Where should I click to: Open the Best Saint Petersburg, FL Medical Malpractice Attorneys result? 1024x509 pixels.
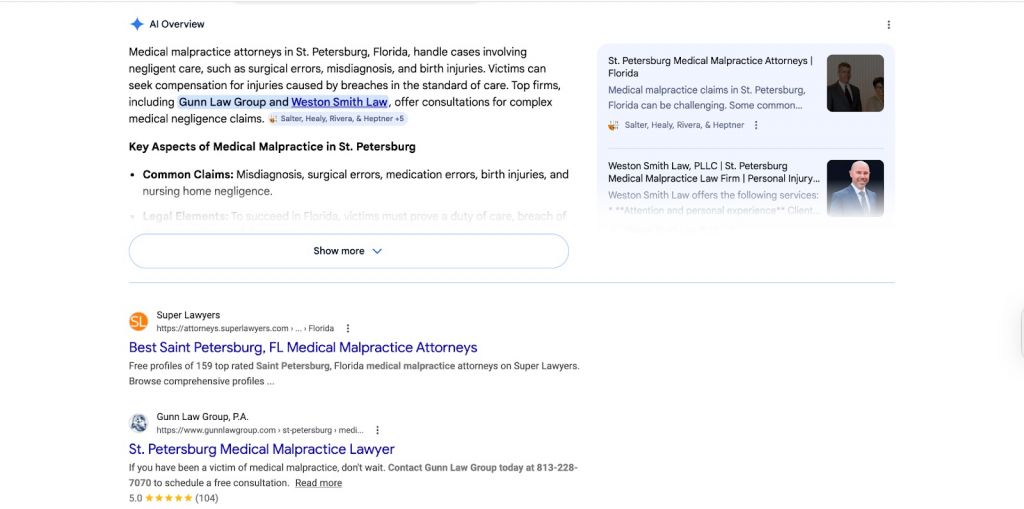[x=303, y=347]
